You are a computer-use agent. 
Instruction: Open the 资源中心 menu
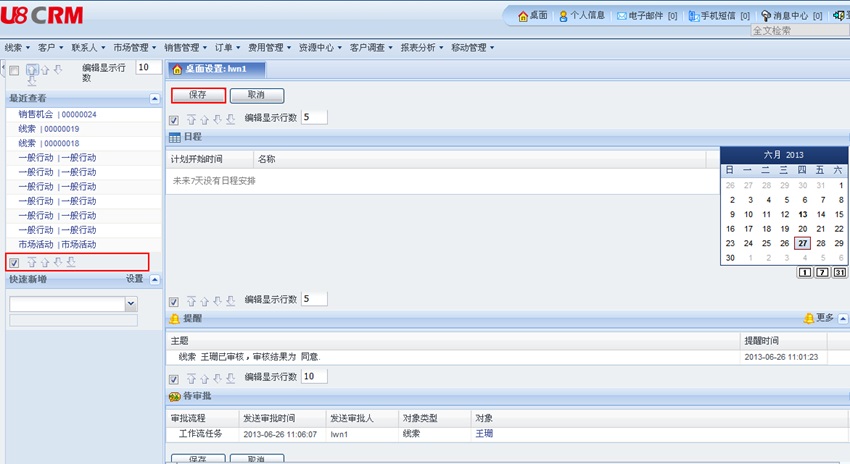click(321, 48)
